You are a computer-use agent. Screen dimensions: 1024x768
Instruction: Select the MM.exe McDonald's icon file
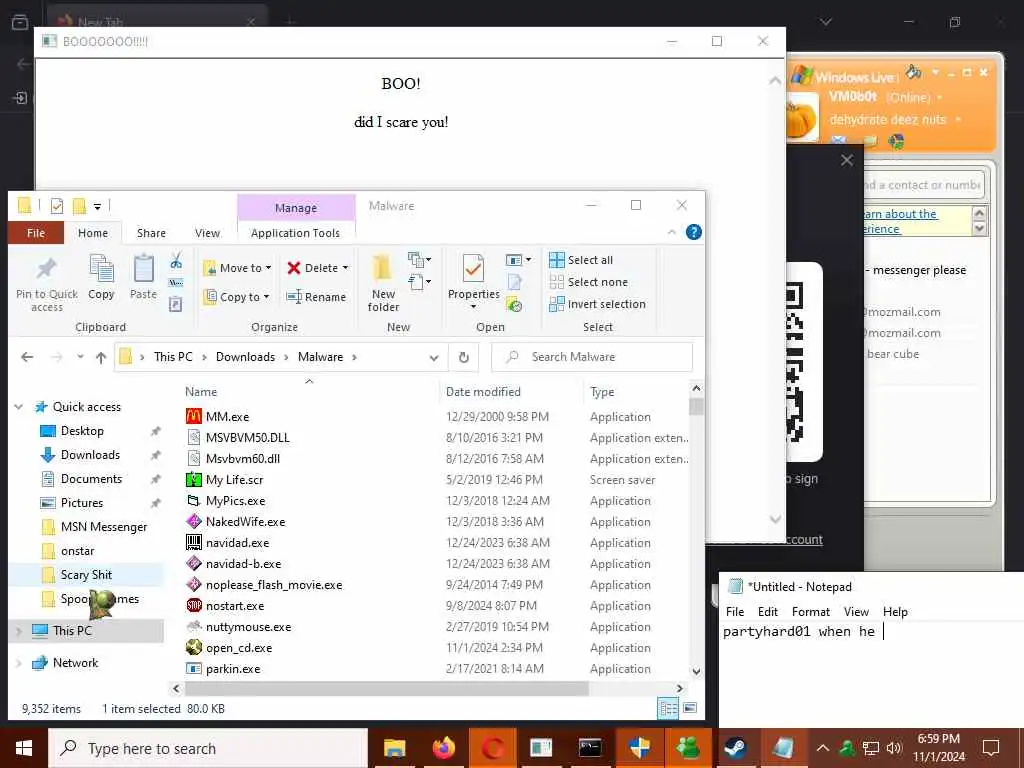pos(193,416)
